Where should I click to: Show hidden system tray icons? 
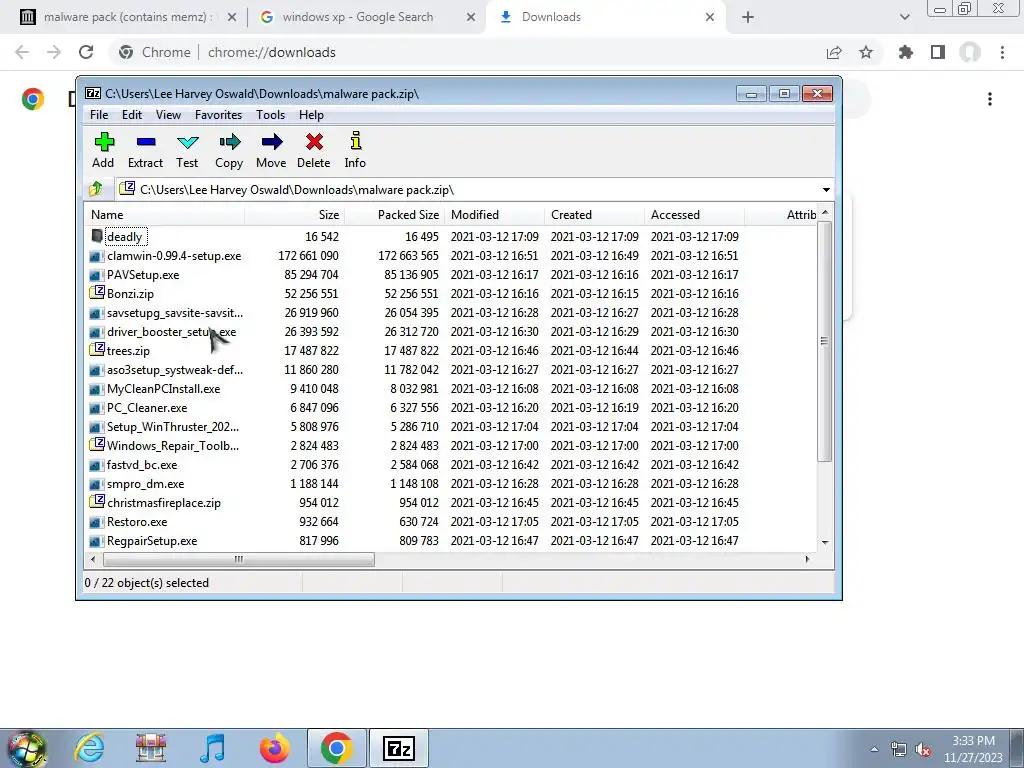click(x=874, y=750)
